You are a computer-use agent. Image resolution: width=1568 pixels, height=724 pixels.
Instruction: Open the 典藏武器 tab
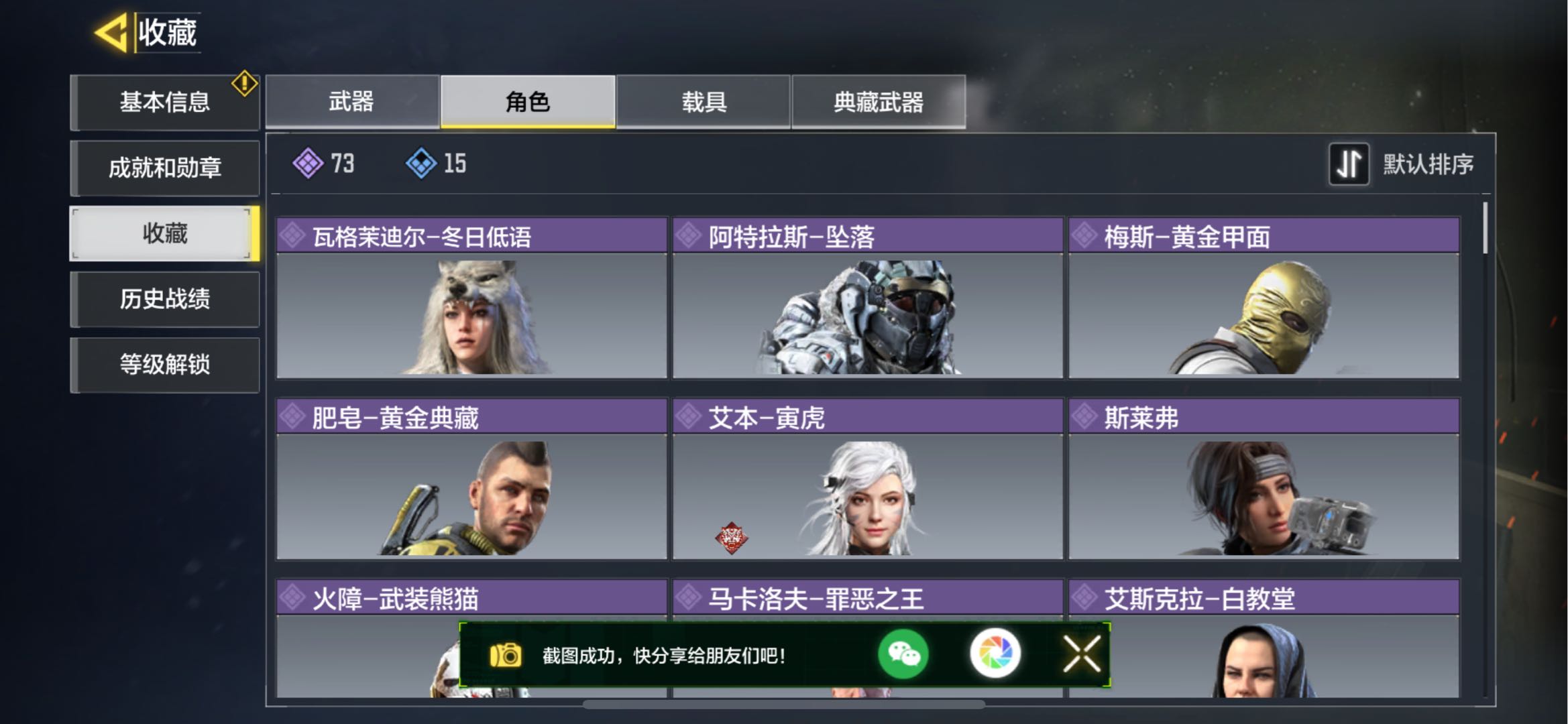pyautogui.click(x=879, y=101)
